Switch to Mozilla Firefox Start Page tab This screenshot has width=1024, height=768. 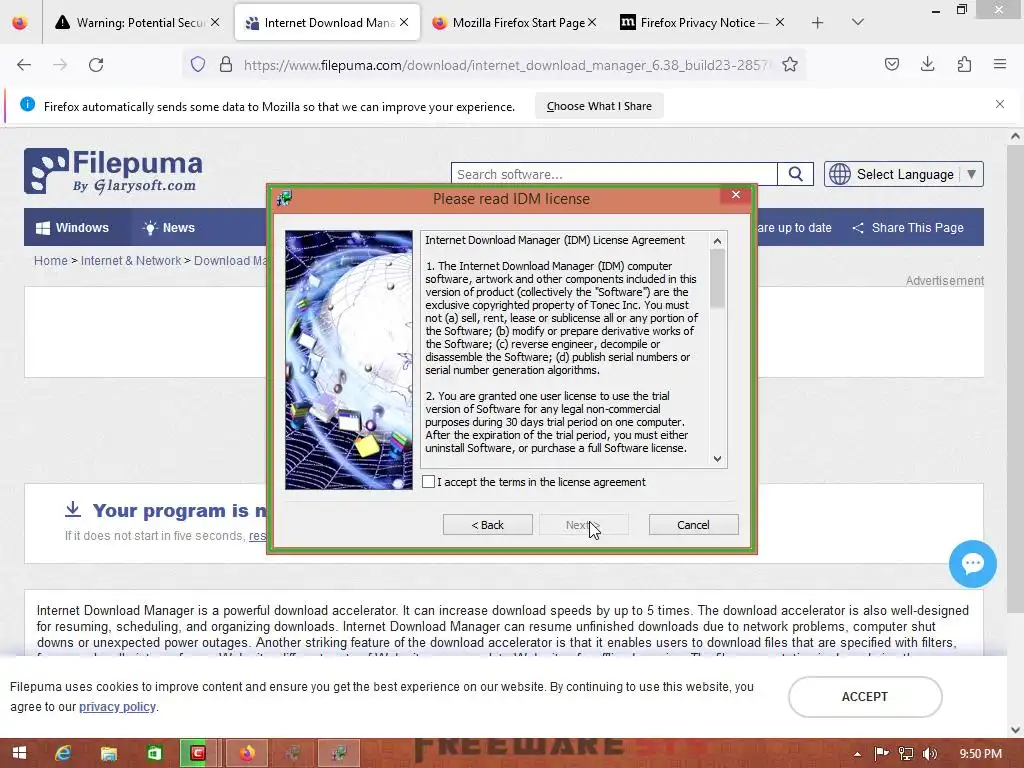[x=511, y=23]
